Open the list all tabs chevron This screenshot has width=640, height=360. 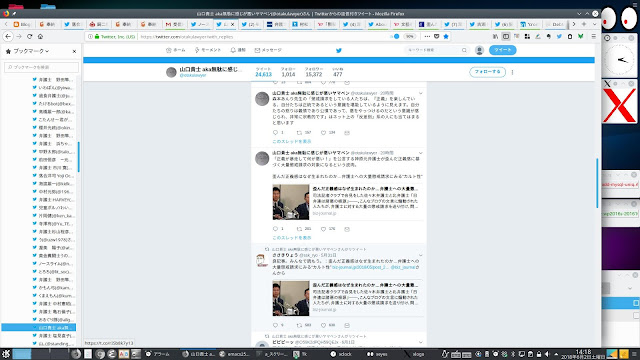pos(594,24)
